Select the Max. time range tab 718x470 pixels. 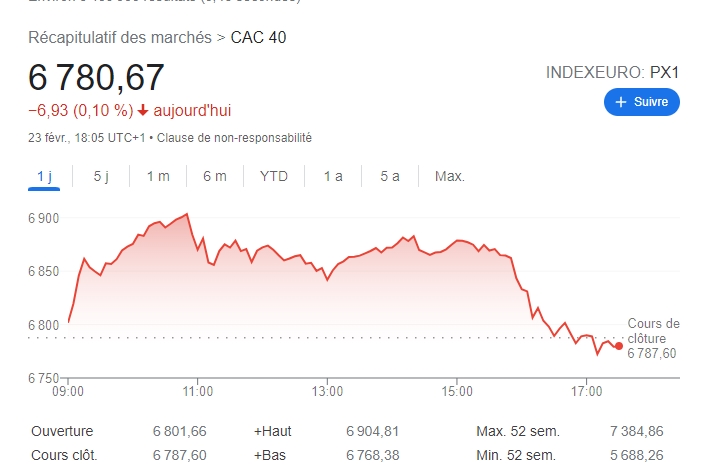(450, 176)
